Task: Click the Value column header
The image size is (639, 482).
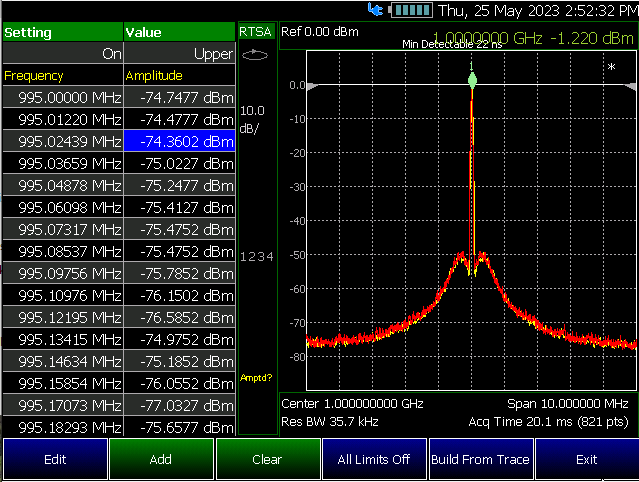Action: tap(180, 32)
